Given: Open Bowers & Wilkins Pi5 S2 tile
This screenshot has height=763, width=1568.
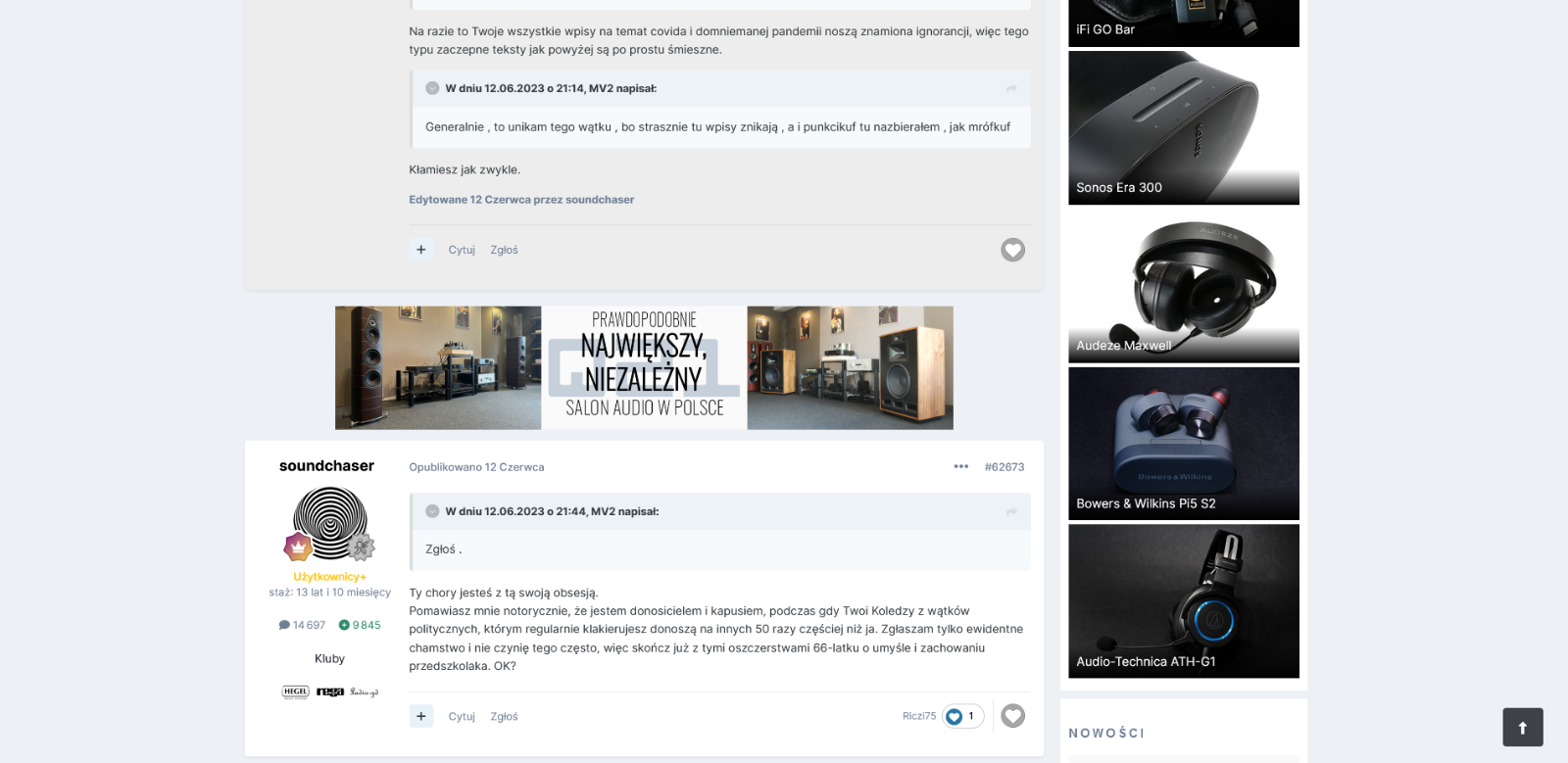Looking at the screenshot, I should (1184, 444).
